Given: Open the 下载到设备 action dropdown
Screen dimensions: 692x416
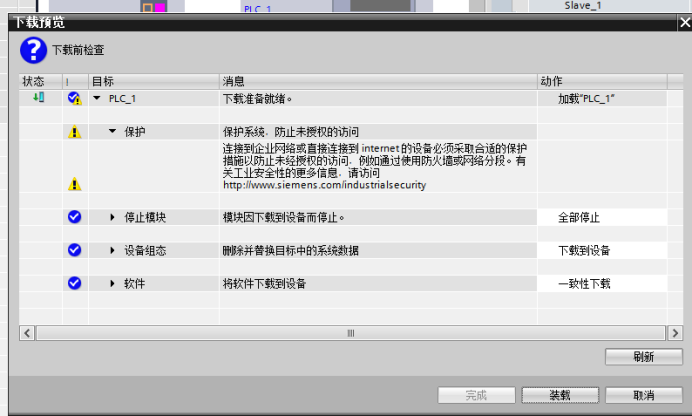Looking at the screenshot, I should tap(602, 251).
